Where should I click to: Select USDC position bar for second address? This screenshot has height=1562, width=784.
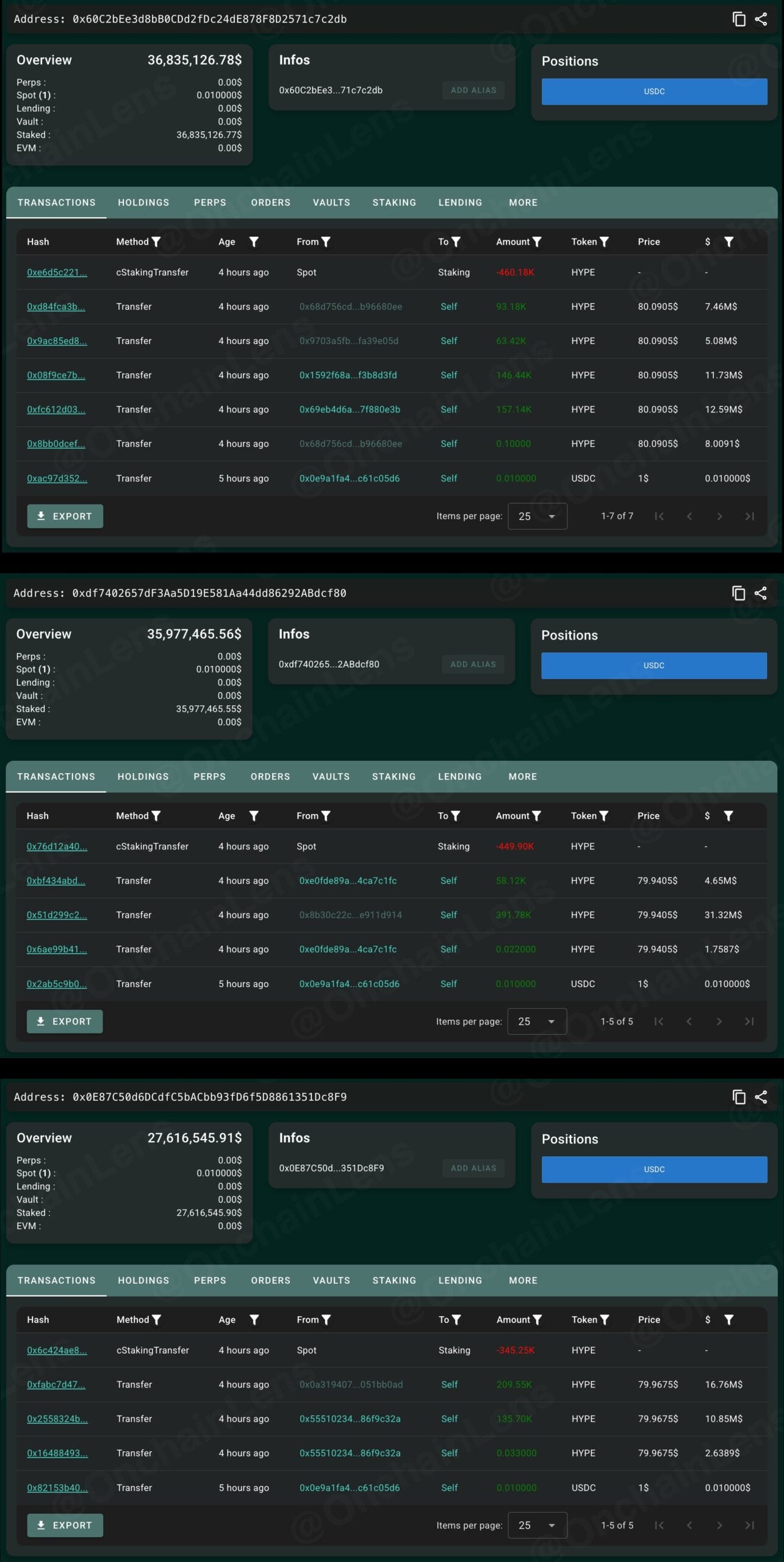click(x=653, y=666)
